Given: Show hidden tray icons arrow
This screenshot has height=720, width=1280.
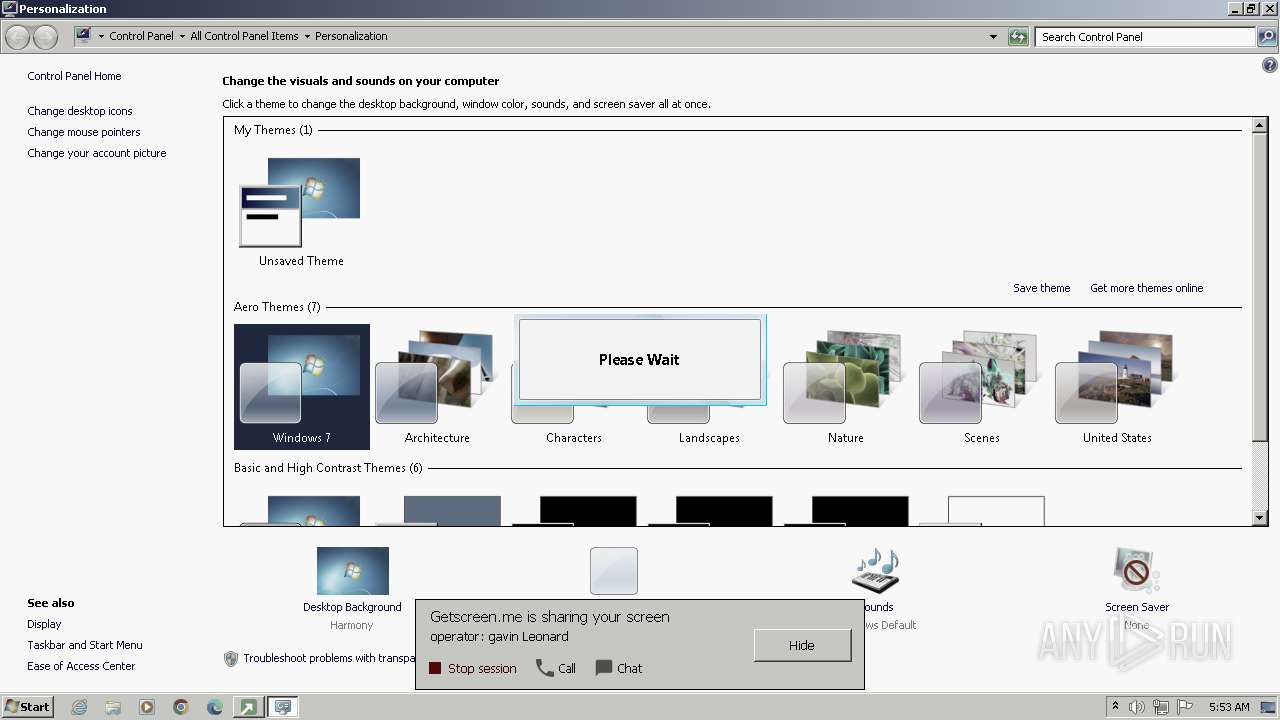Looking at the screenshot, I should [1115, 707].
